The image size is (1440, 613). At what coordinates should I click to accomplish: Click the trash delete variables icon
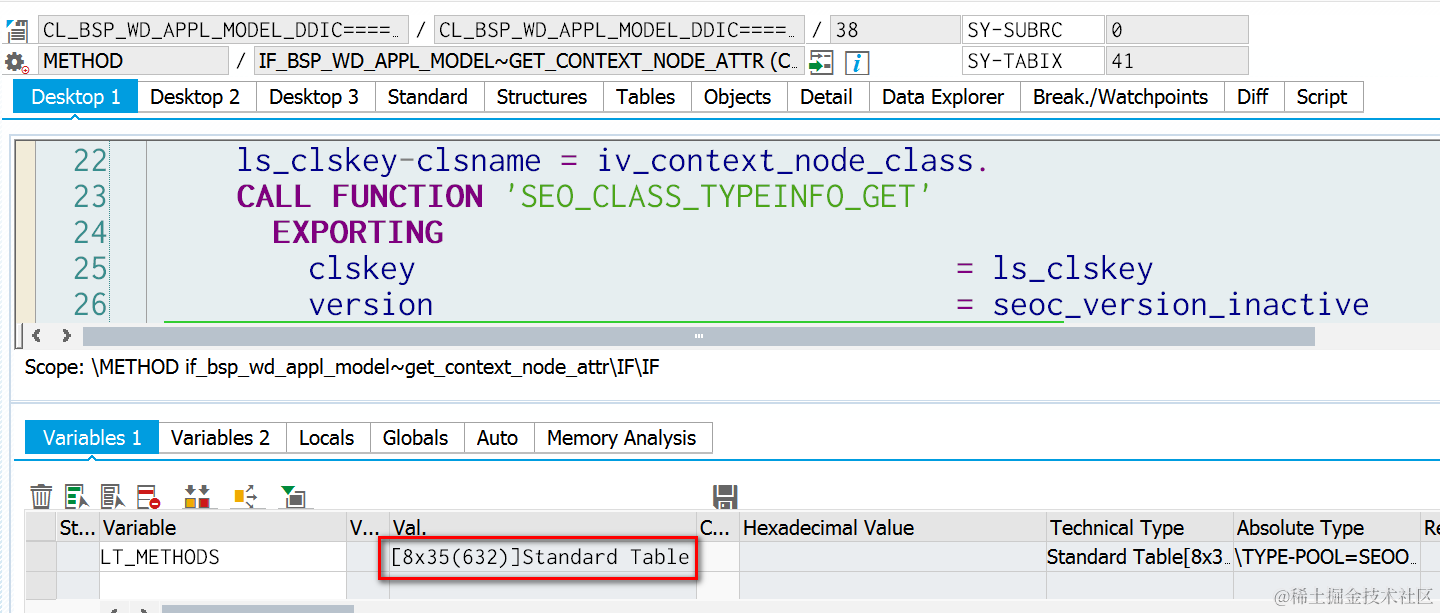tap(41, 496)
